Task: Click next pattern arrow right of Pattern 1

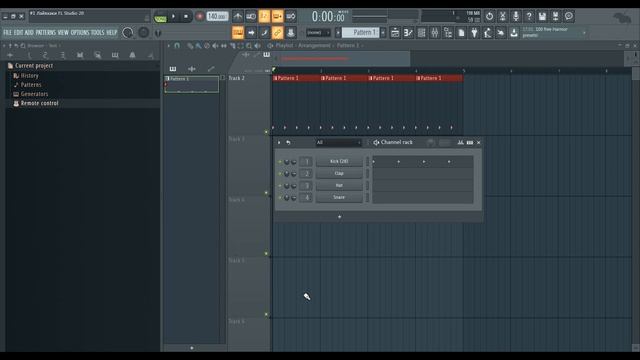Action: pos(383,33)
